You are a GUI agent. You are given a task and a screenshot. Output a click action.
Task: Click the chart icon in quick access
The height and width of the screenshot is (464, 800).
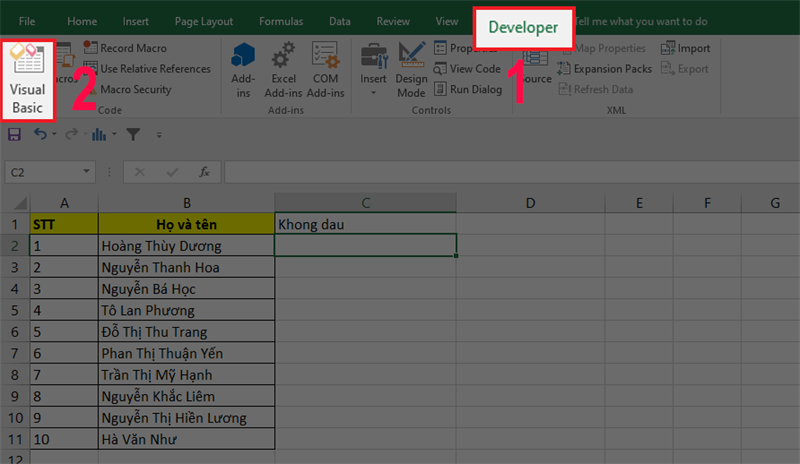[x=99, y=134]
